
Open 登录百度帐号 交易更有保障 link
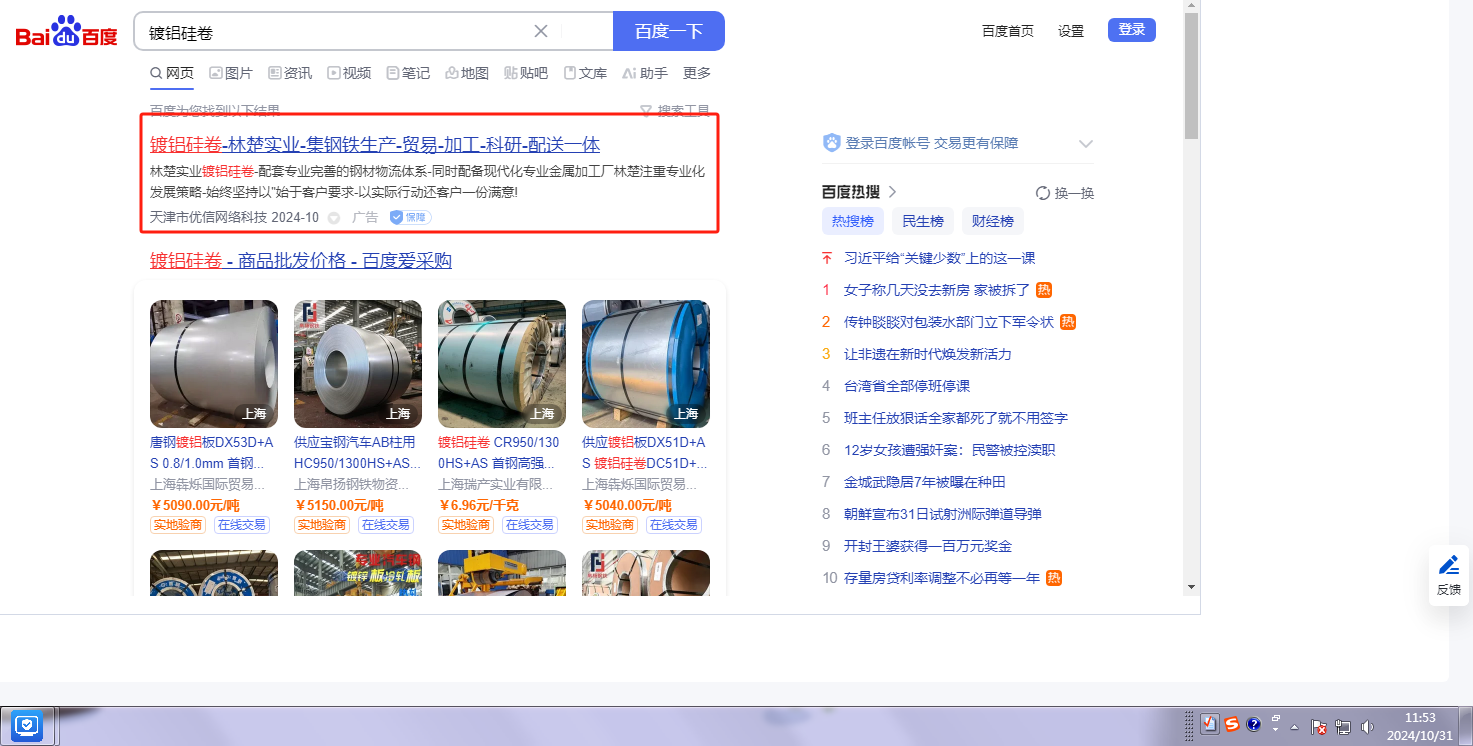pyautogui.click(x=932, y=143)
